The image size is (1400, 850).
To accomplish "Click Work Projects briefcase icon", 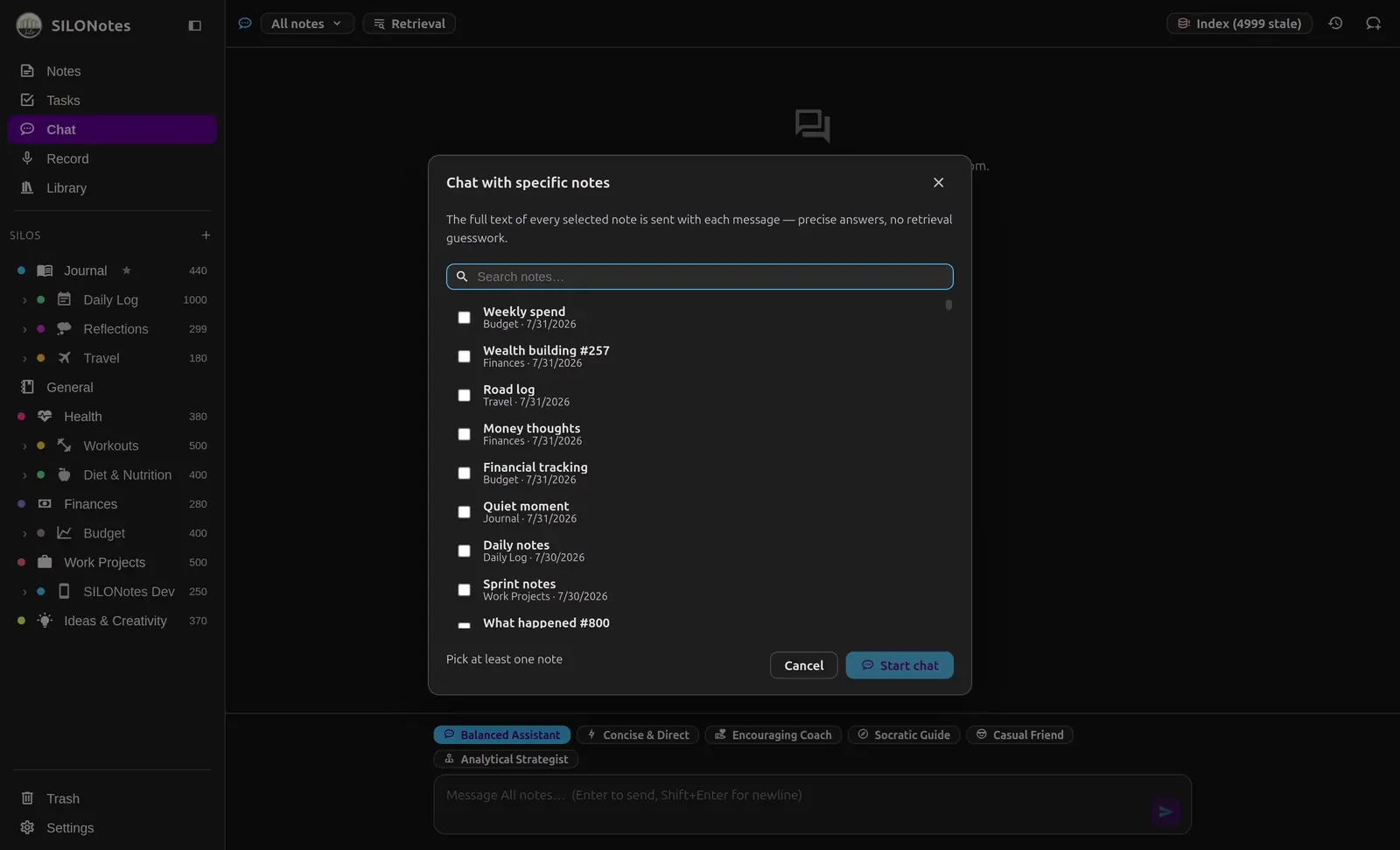I will (x=45, y=562).
